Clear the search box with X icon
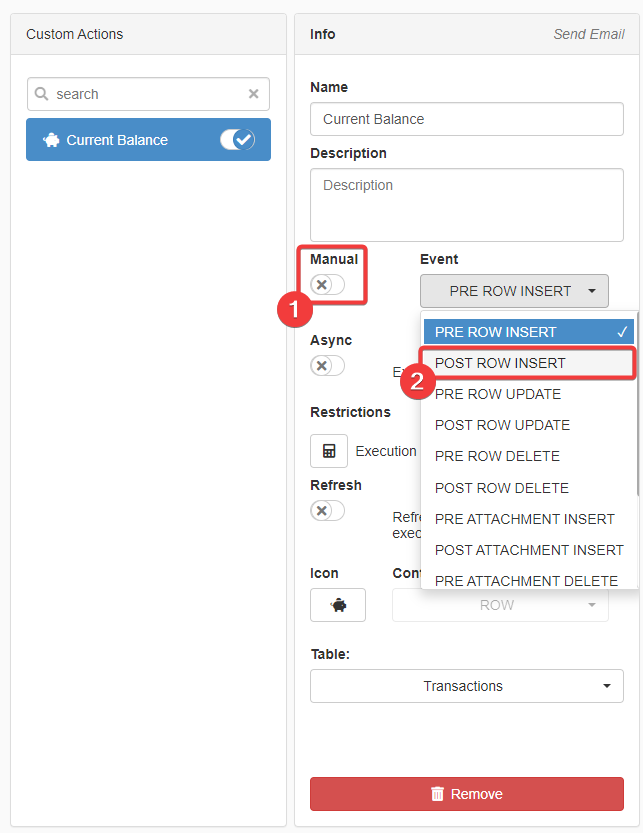This screenshot has width=643, height=833. 253,94
